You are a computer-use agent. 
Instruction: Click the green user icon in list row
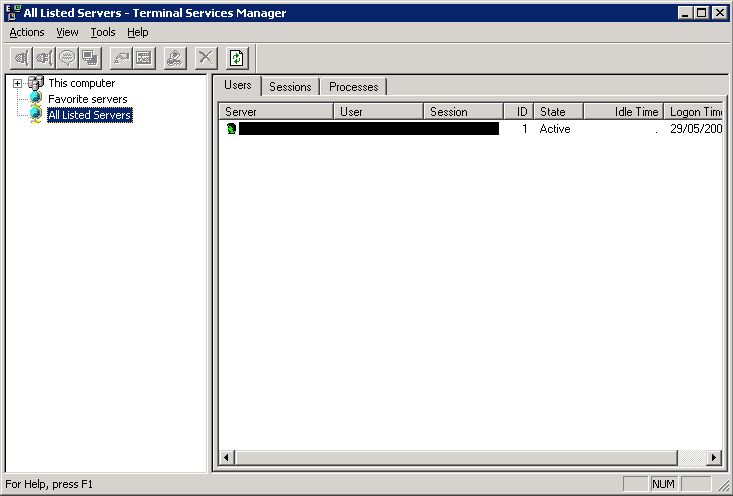pos(231,129)
